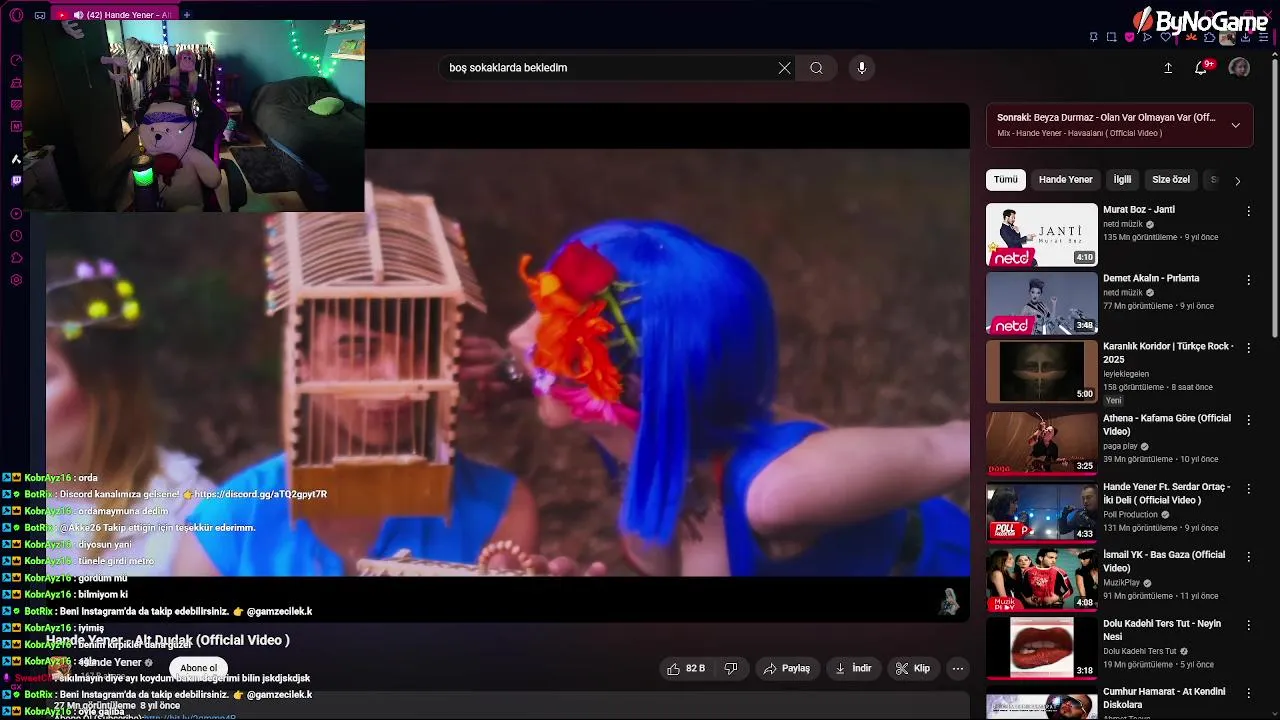Open the YouTube account avatar menu
Viewport: 1280px width, 720px height.
[x=1239, y=67]
